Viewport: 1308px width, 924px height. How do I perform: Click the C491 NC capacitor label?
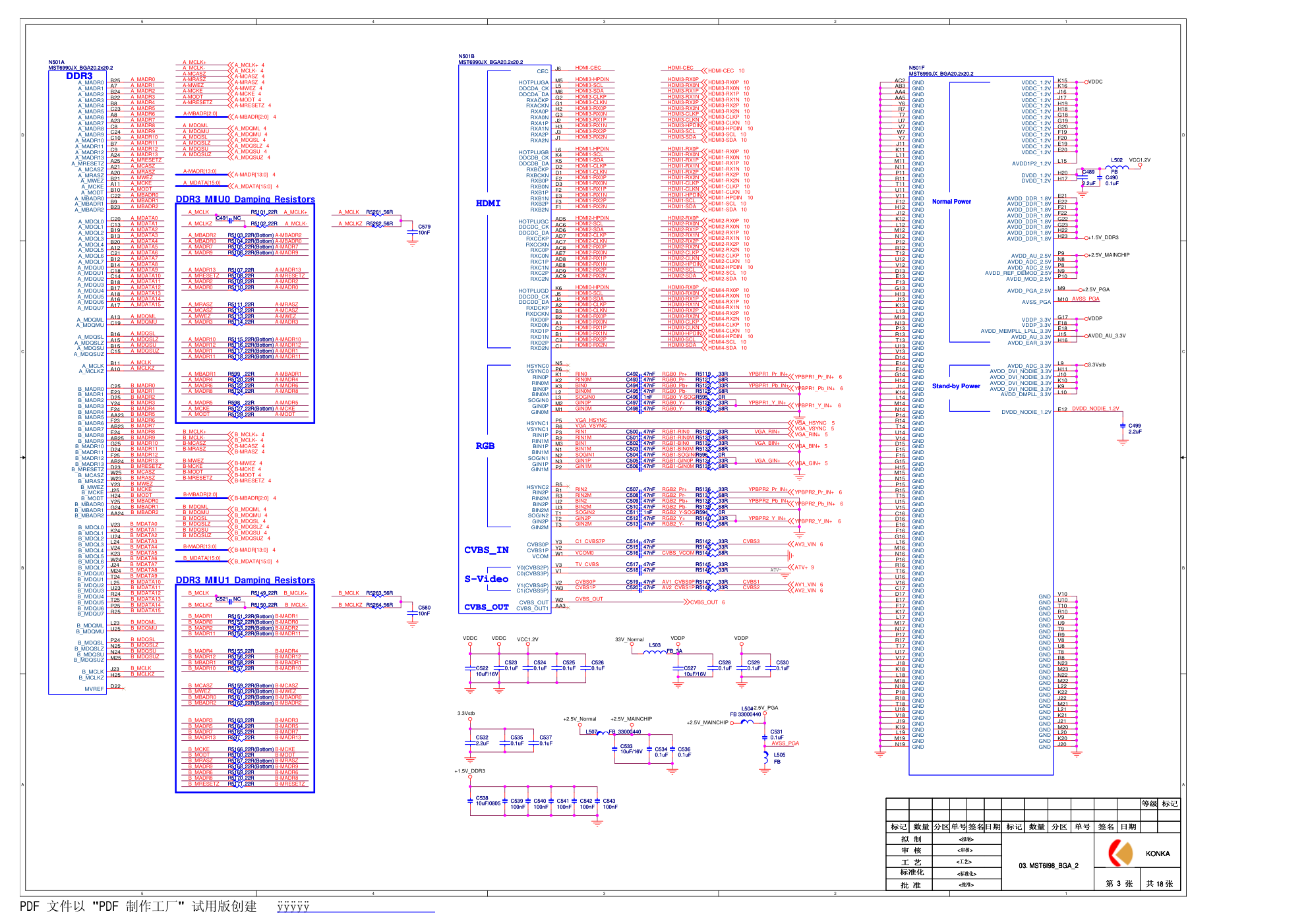pyautogui.click(x=229, y=218)
